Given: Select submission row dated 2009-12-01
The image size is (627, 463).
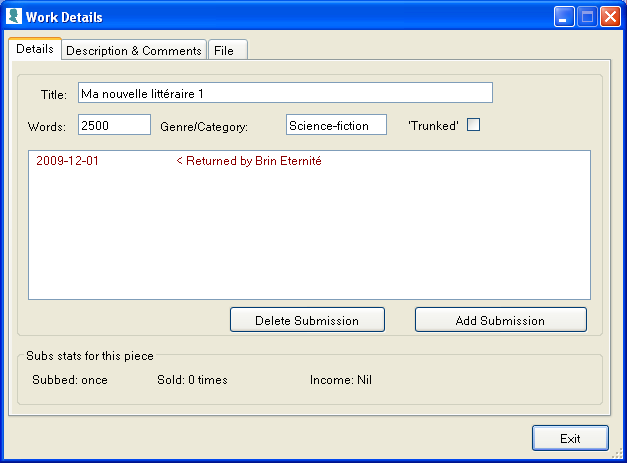Looking at the screenshot, I should 309,161.
